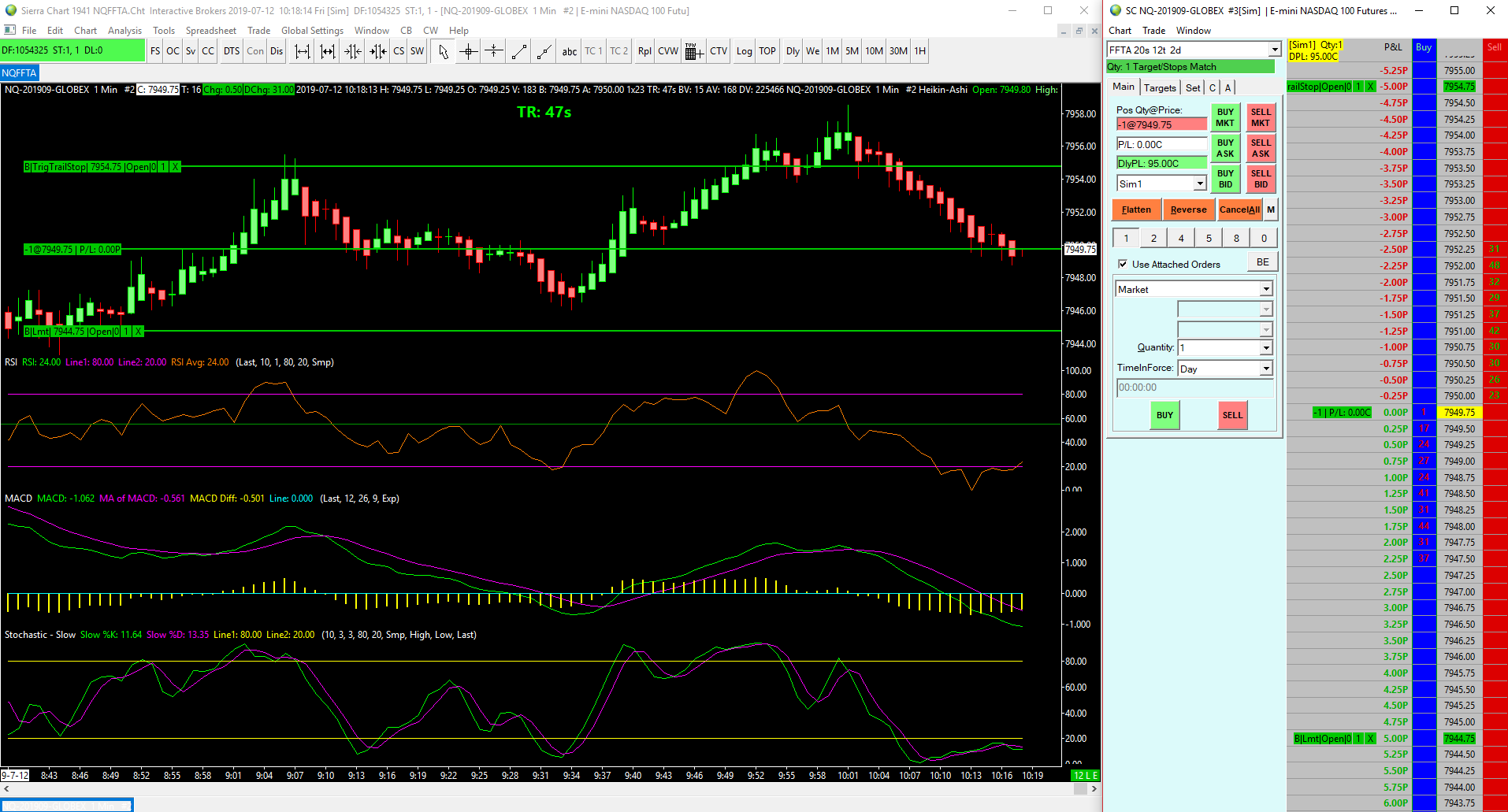Select the pointer cursor tool
This screenshot has width=1508, height=812.
pyautogui.click(x=444, y=51)
